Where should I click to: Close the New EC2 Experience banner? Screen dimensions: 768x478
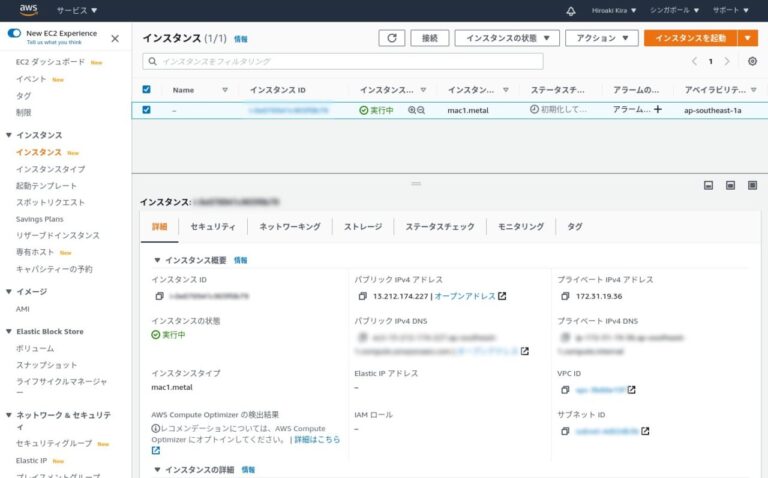click(x=115, y=38)
